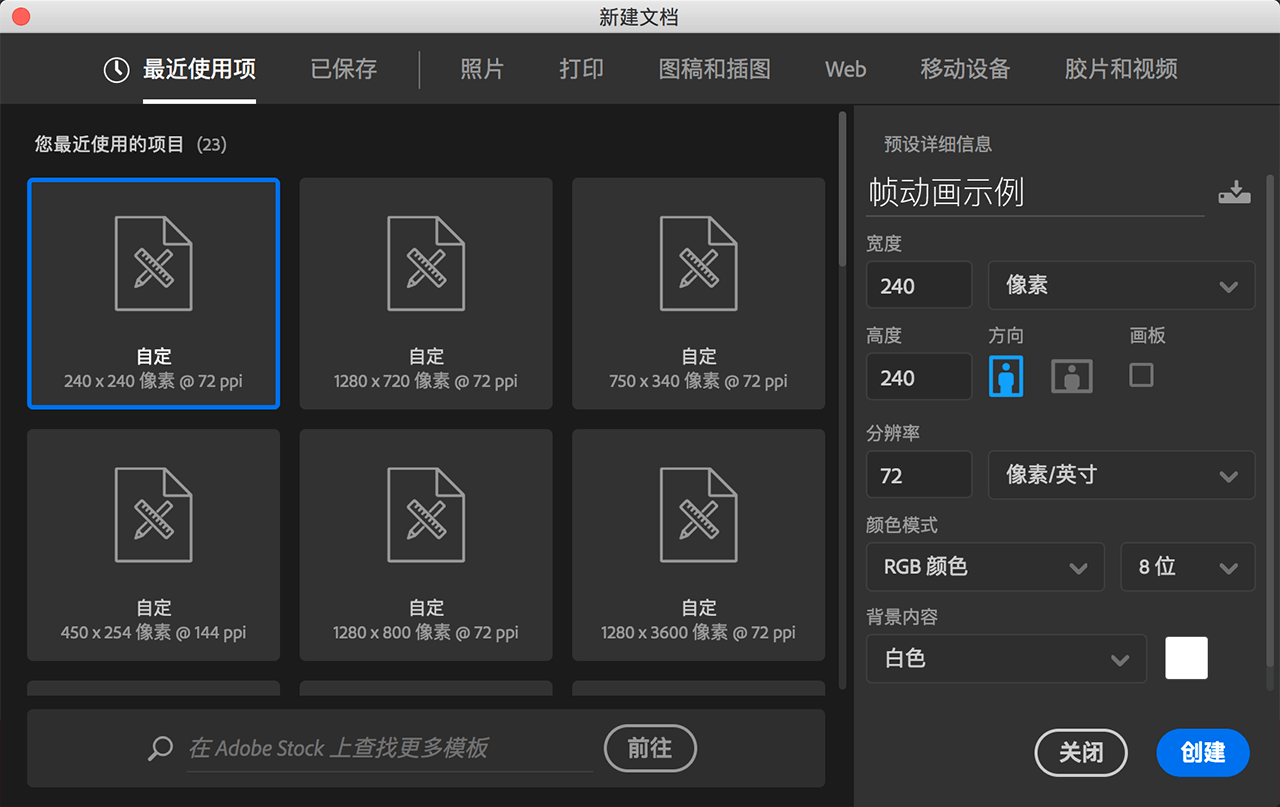Open the RGB 颜色 color mode dropdown
The image size is (1280, 807).
pyautogui.click(x=985, y=567)
